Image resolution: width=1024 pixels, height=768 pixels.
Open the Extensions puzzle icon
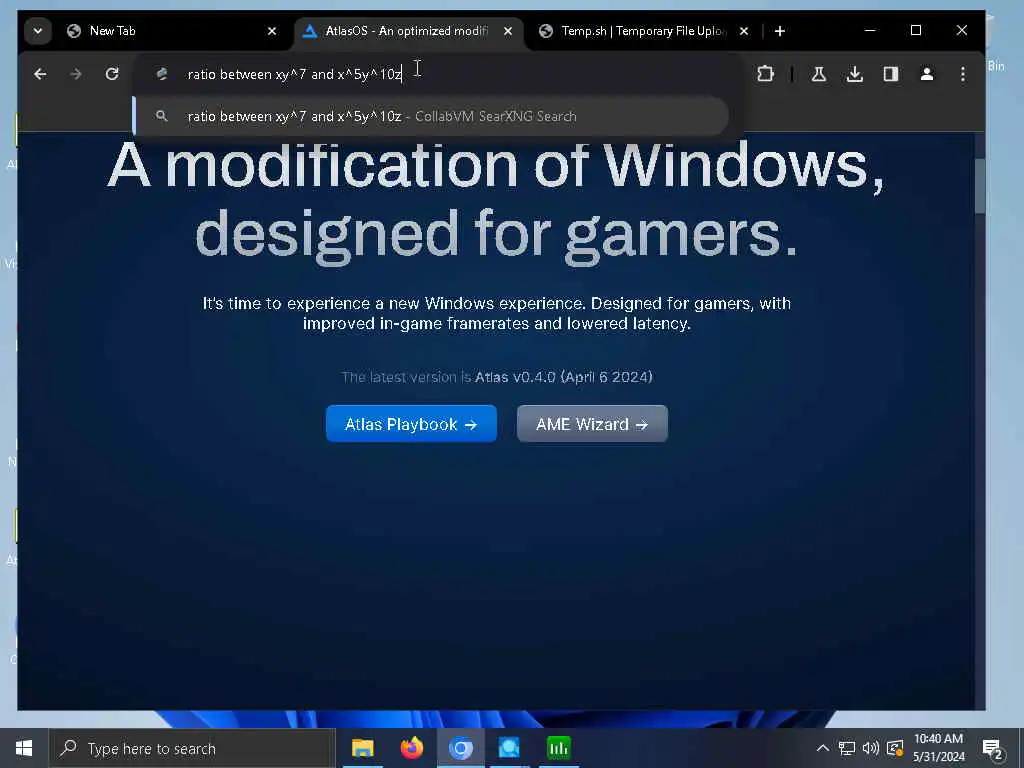click(x=765, y=74)
